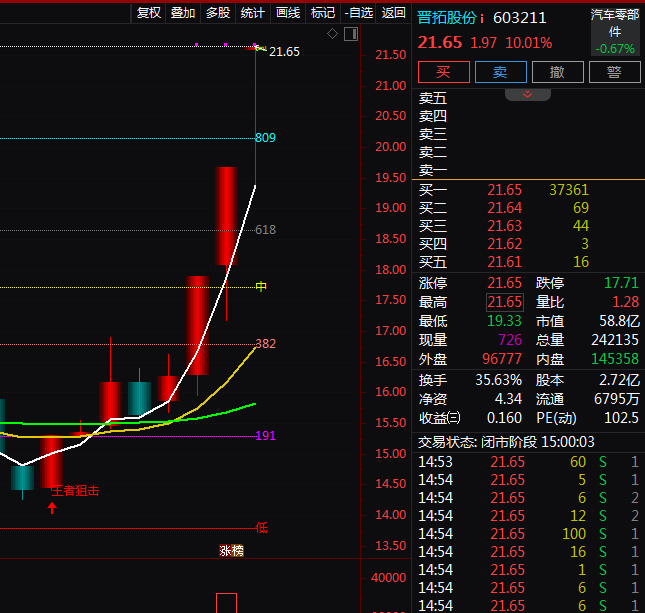Image resolution: width=645 pixels, height=613 pixels.
Task: Click the 总量 value 242135
Action: (x=615, y=340)
